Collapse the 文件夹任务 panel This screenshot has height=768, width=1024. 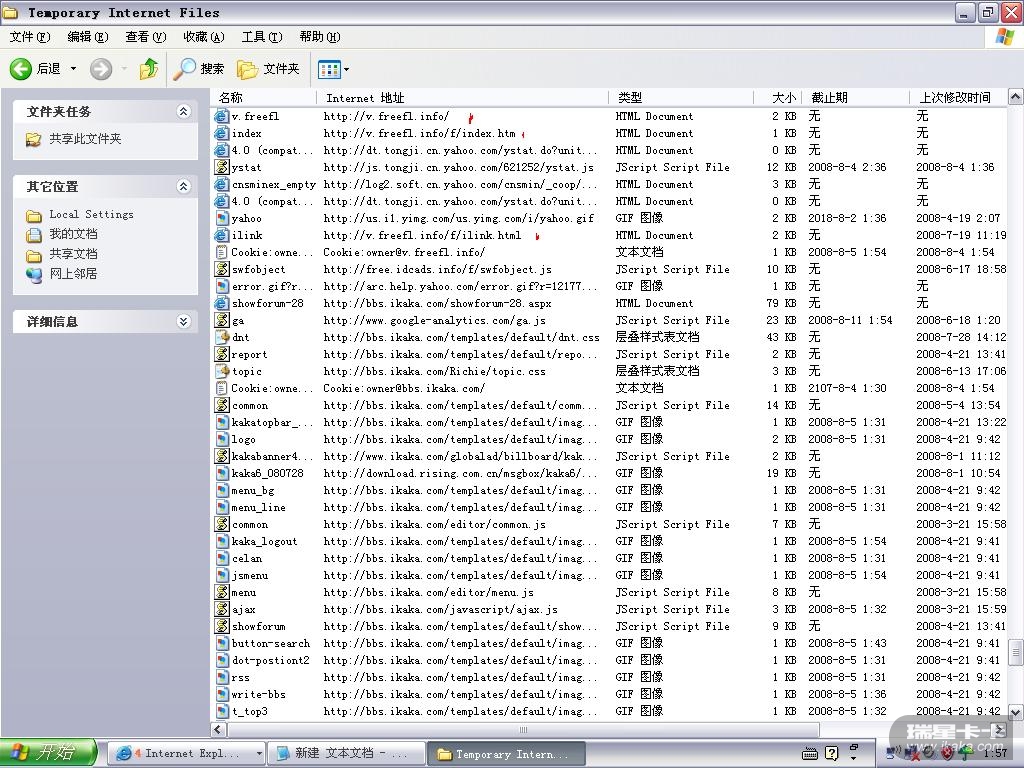click(x=184, y=112)
